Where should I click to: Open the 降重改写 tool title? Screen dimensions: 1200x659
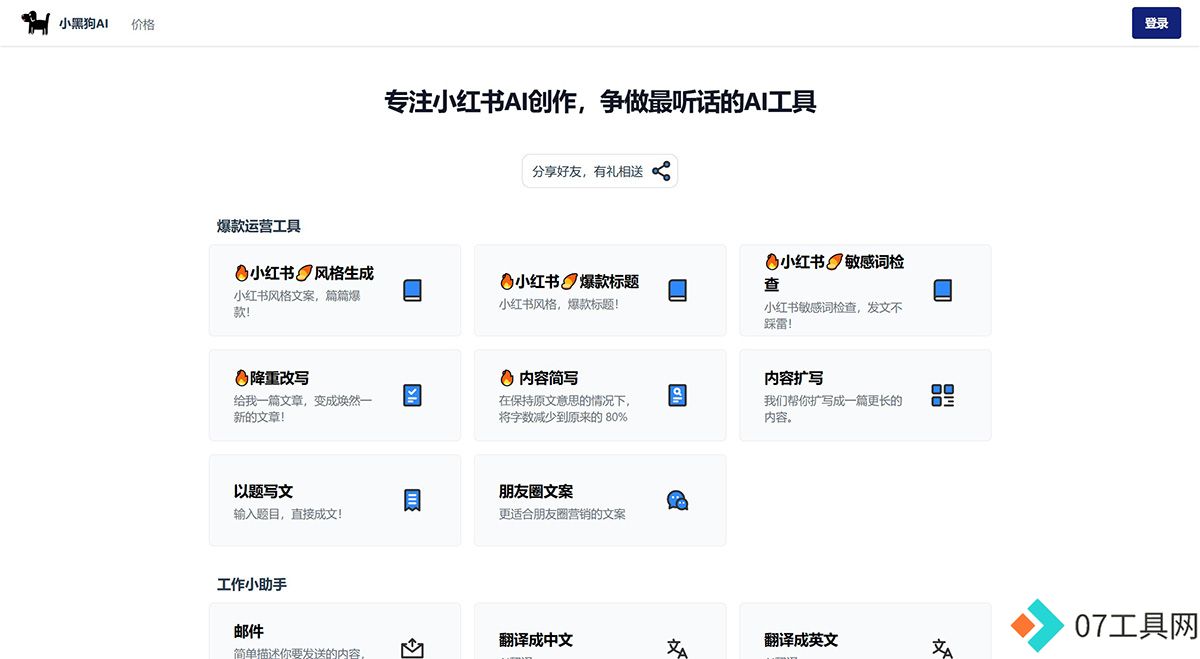(x=271, y=377)
